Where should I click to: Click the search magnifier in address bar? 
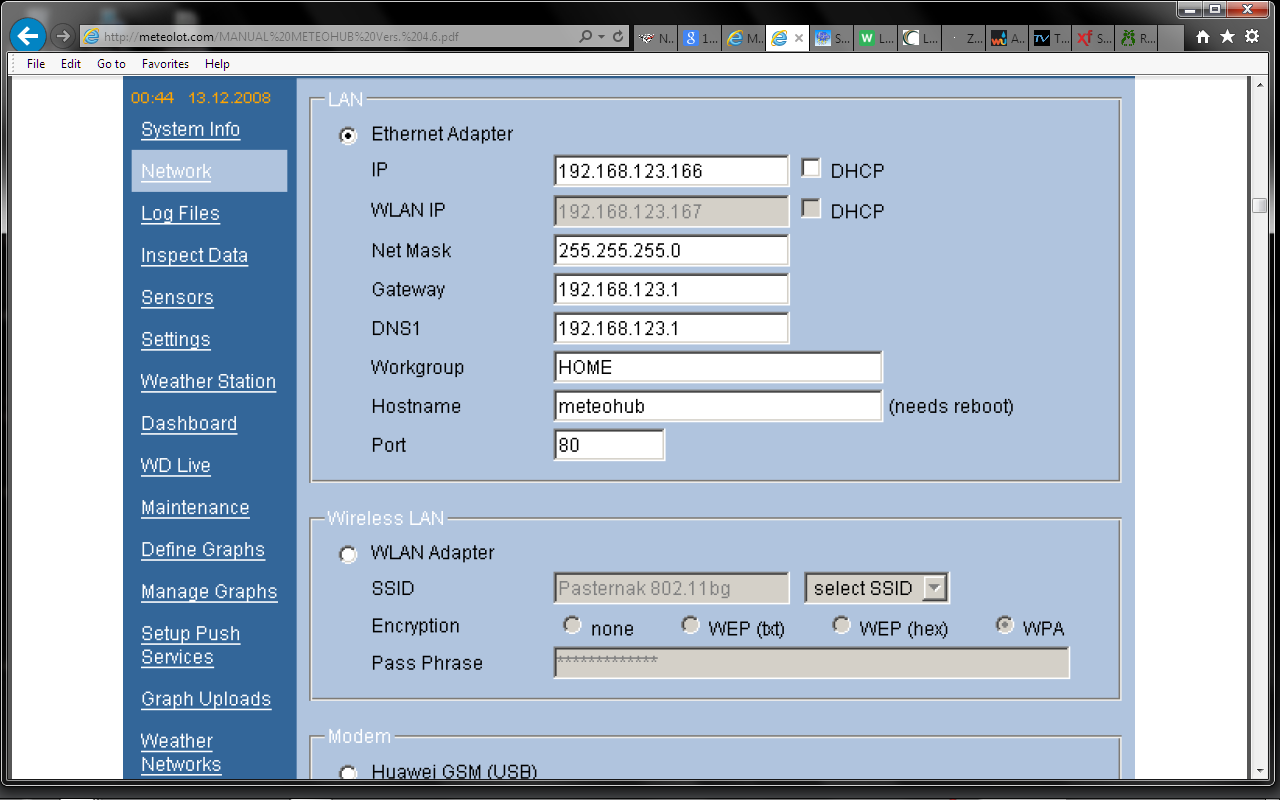pyautogui.click(x=586, y=37)
